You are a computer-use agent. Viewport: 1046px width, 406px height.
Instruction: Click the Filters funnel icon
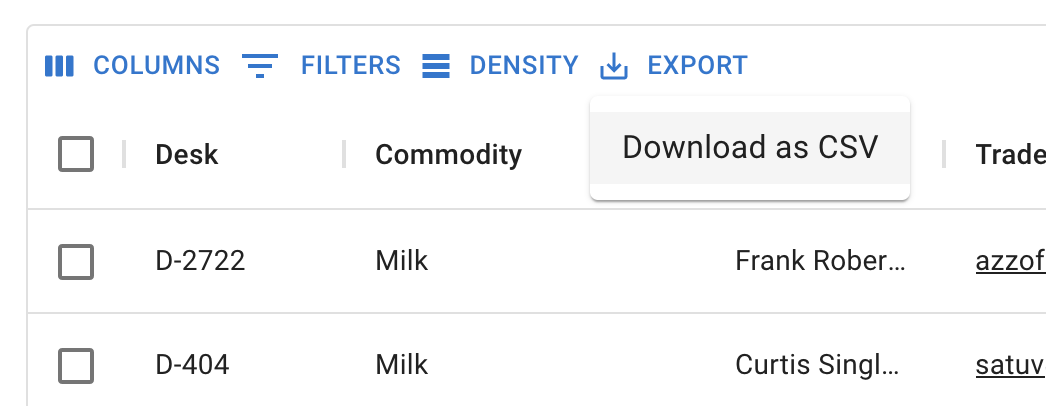click(x=260, y=66)
